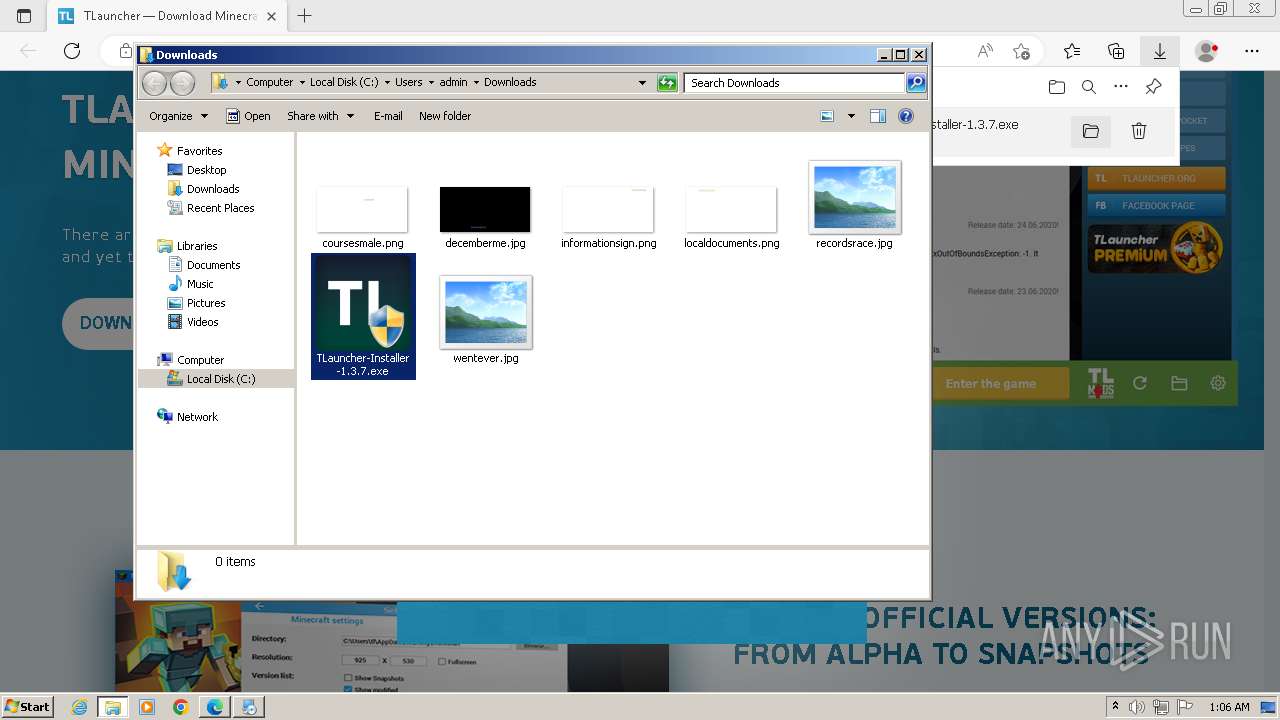Select the informationsign.png file

(x=608, y=217)
